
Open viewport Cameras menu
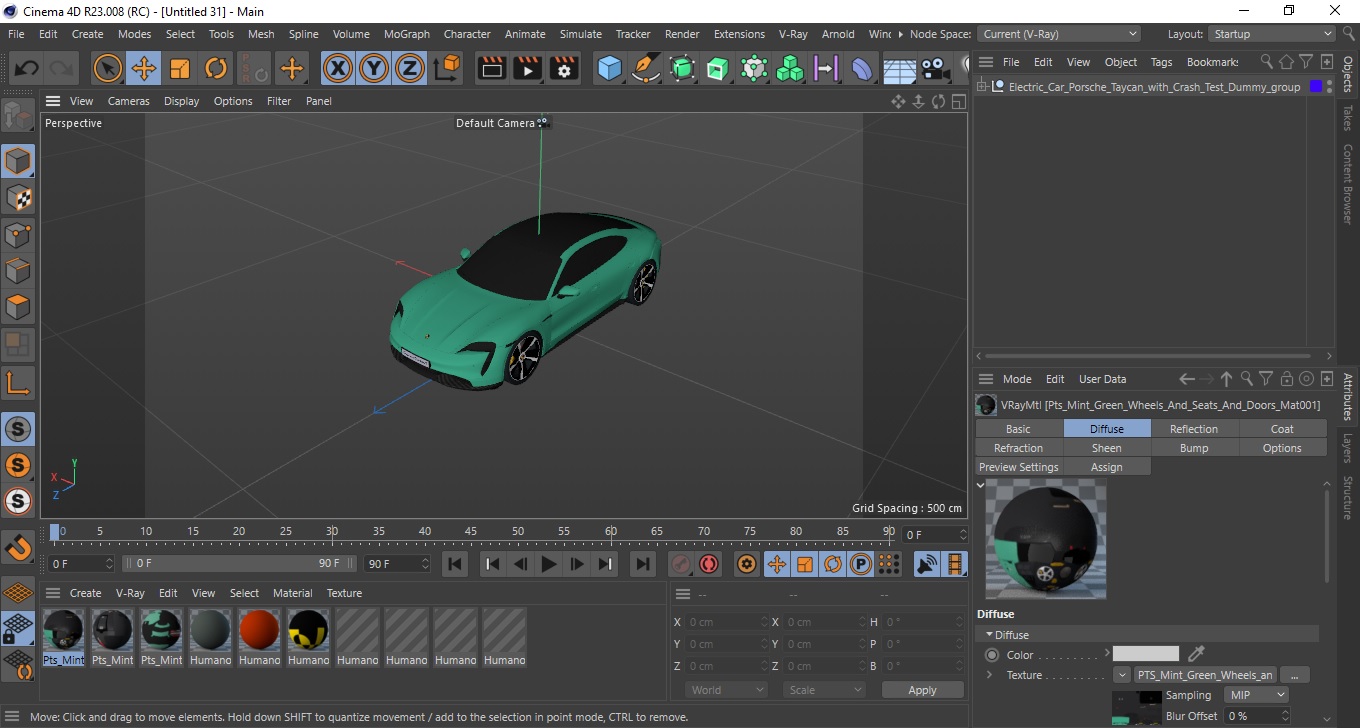pyautogui.click(x=129, y=101)
